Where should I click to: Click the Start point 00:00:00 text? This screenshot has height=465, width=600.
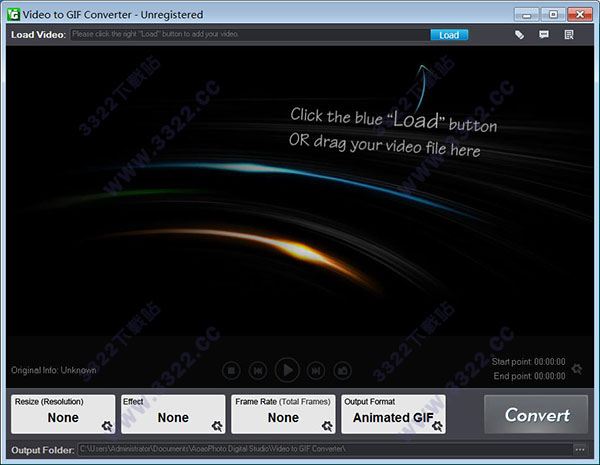click(x=528, y=362)
